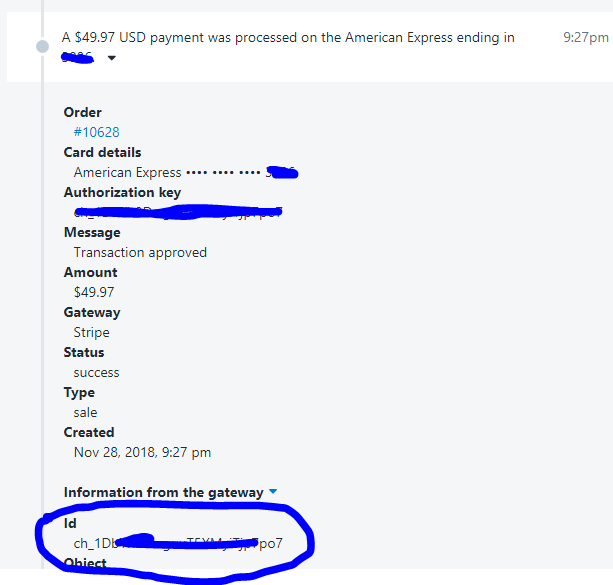Collapse the payment details dropdown arrow
The width and height of the screenshot is (613, 585).
tap(112, 58)
